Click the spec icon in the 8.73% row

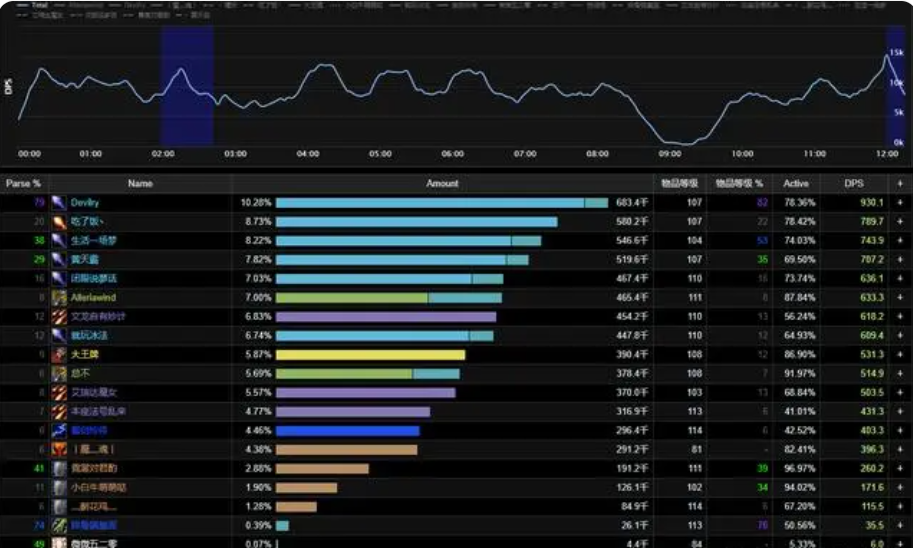59,222
